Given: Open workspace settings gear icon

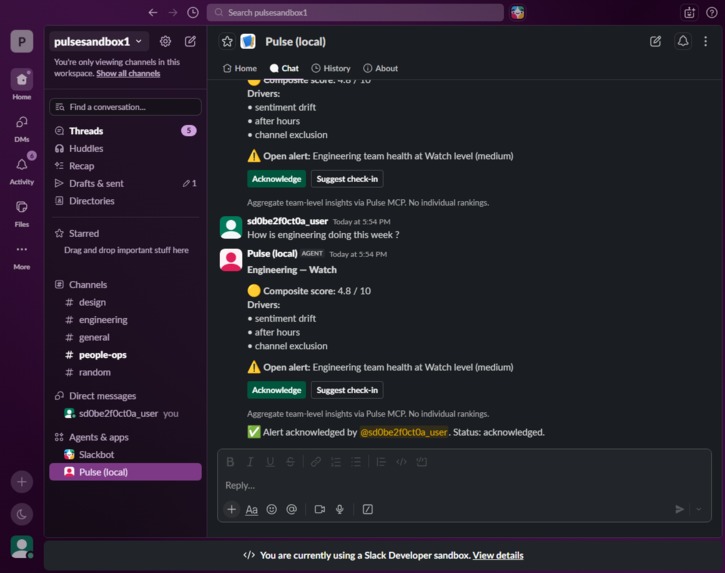Looking at the screenshot, I should 165,42.
